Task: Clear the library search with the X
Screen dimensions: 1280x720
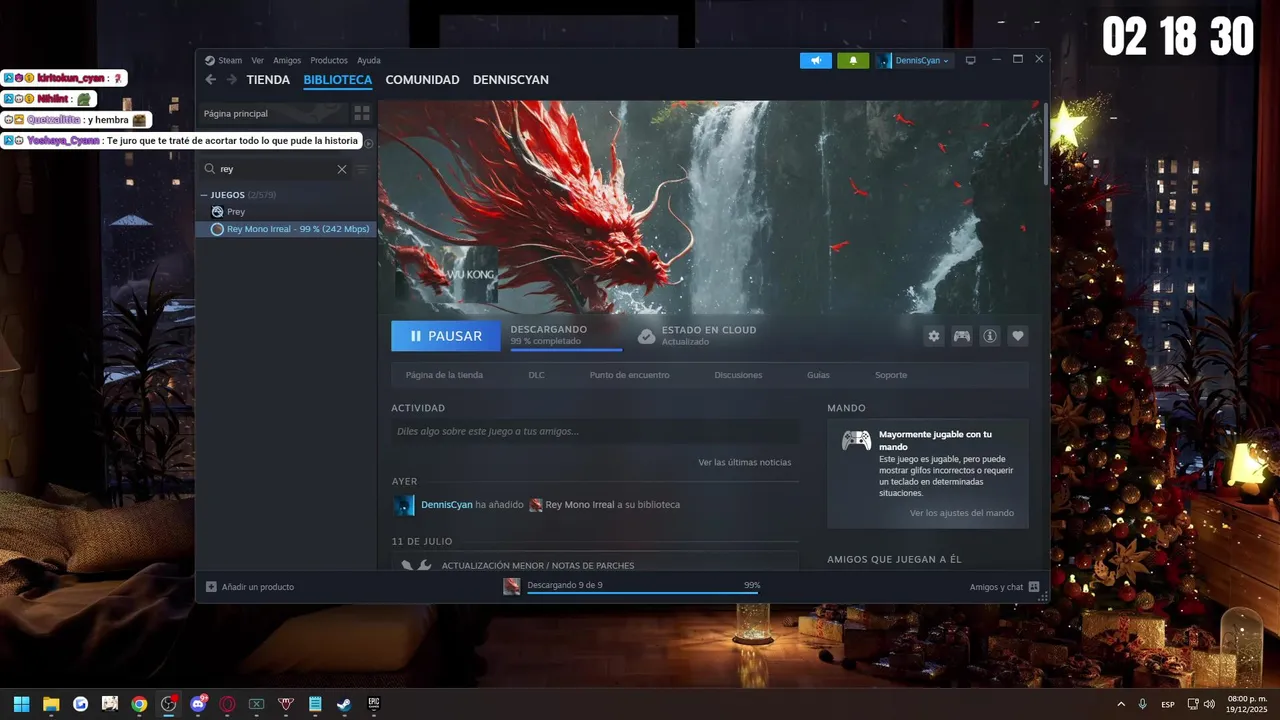Action: coord(342,169)
